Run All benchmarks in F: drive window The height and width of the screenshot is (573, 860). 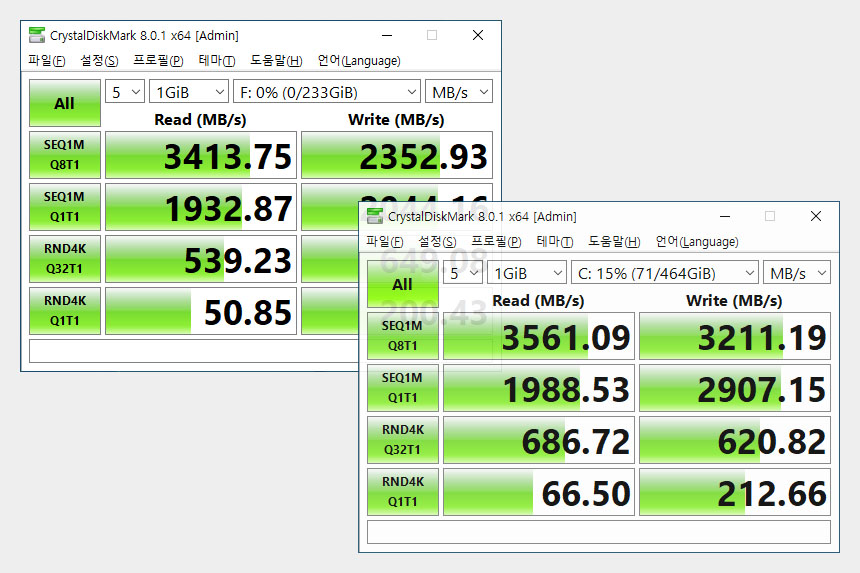65,103
